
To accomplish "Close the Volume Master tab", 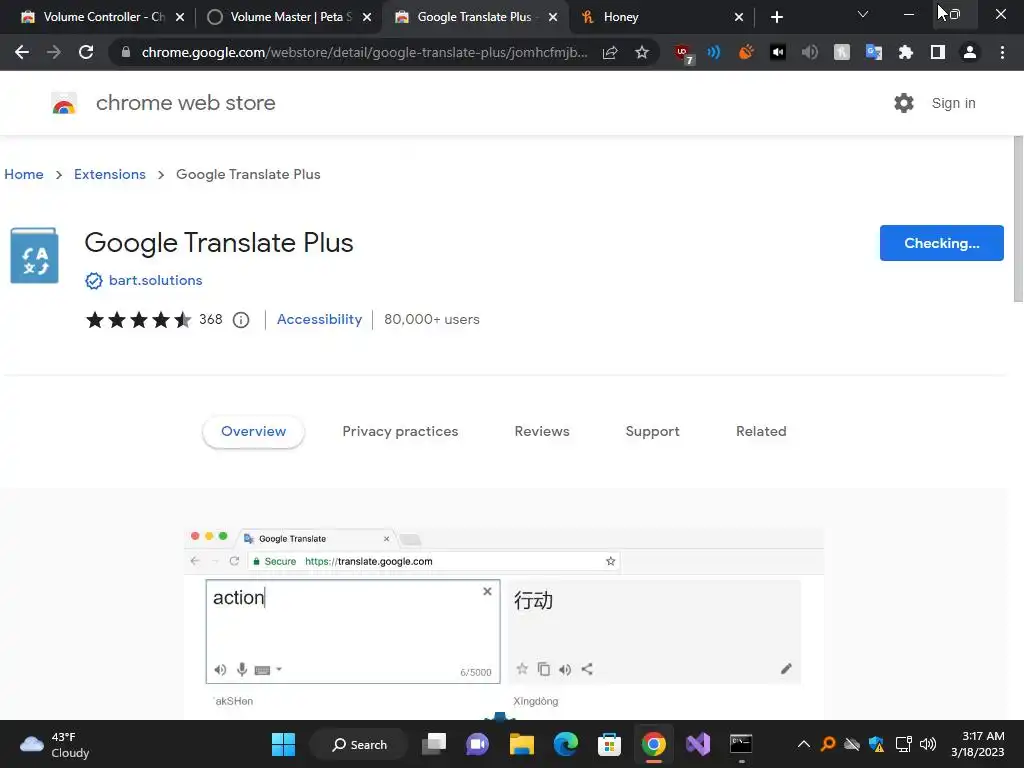I will [367, 17].
